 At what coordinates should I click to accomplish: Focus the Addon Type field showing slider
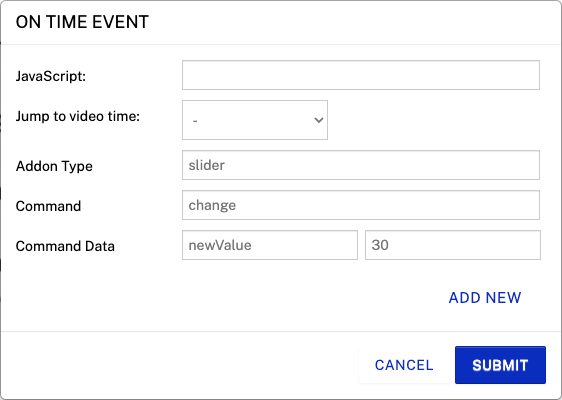click(361, 165)
